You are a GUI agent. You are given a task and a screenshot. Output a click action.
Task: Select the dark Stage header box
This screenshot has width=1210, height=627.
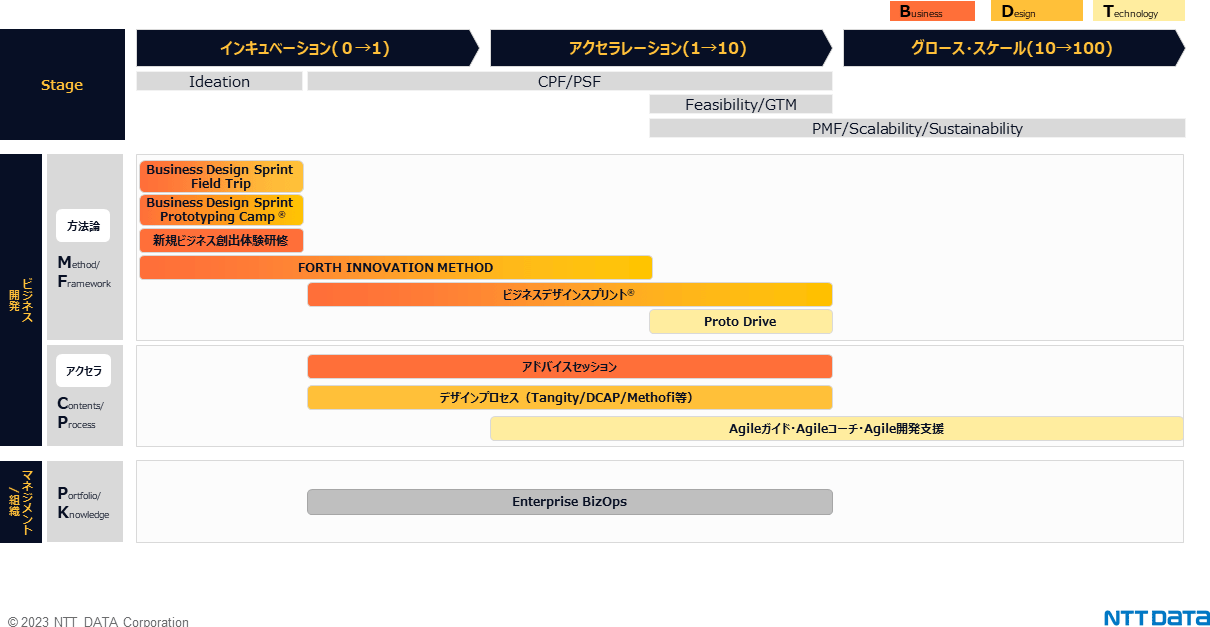62,85
